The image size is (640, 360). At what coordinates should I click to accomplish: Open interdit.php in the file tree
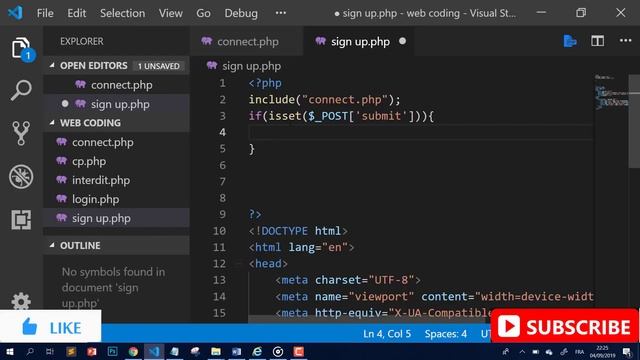[x=116, y=180]
